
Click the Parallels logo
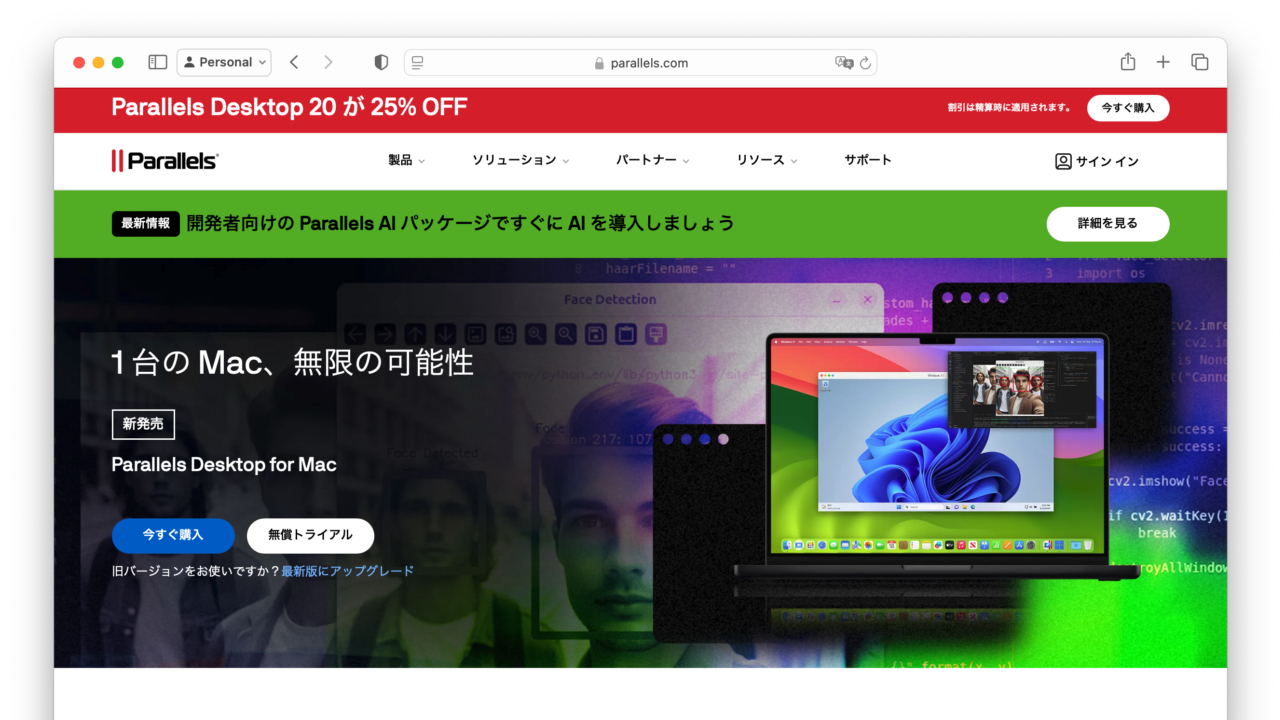point(165,160)
